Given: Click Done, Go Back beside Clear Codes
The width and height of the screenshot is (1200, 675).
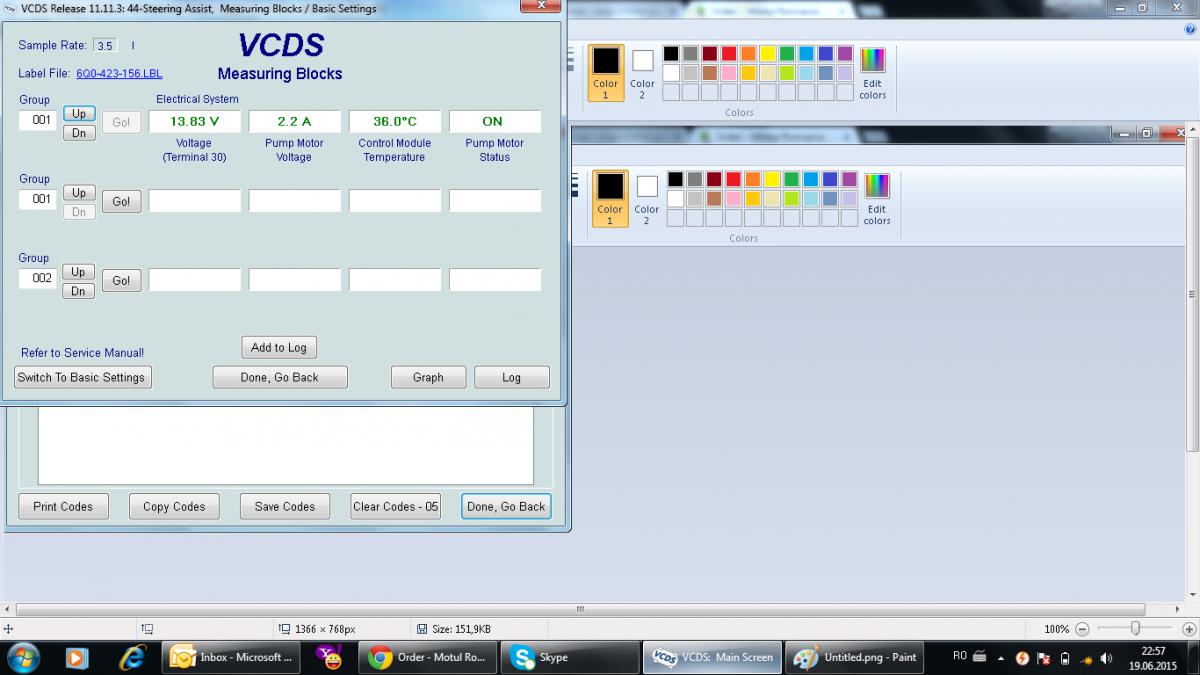Looking at the screenshot, I should tap(506, 506).
